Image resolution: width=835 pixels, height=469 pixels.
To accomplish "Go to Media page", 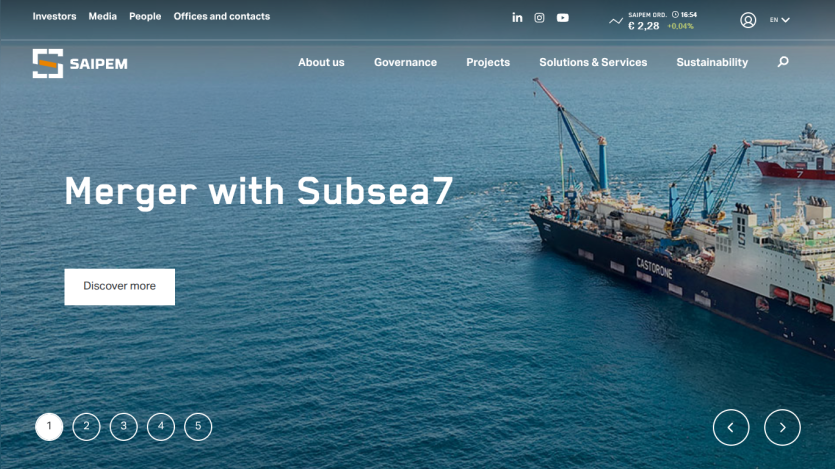I will pos(102,17).
